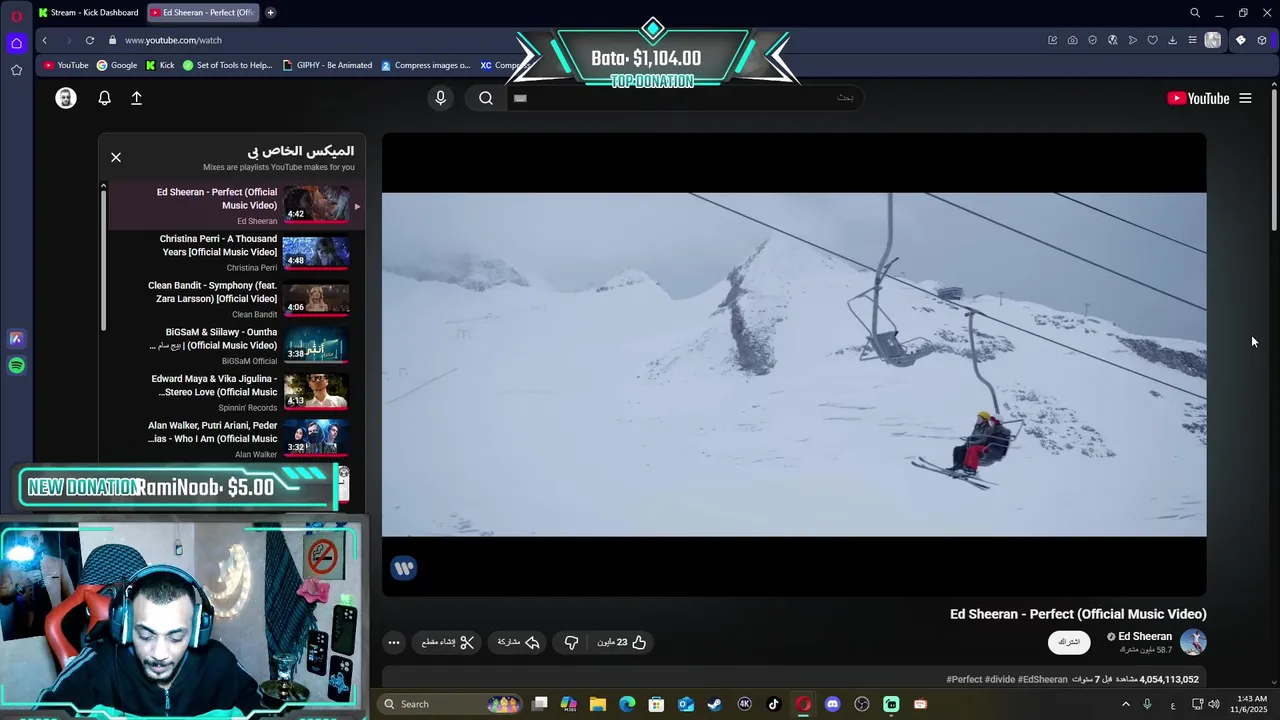Click the extensions cube toolbar icon
This screenshot has width=1280, height=720.
(1262, 40)
